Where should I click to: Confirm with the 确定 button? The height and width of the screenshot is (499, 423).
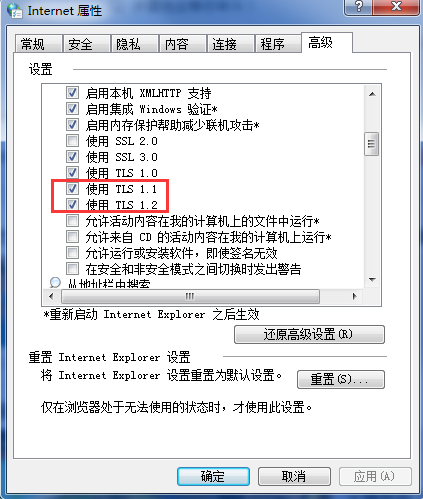[213, 476]
